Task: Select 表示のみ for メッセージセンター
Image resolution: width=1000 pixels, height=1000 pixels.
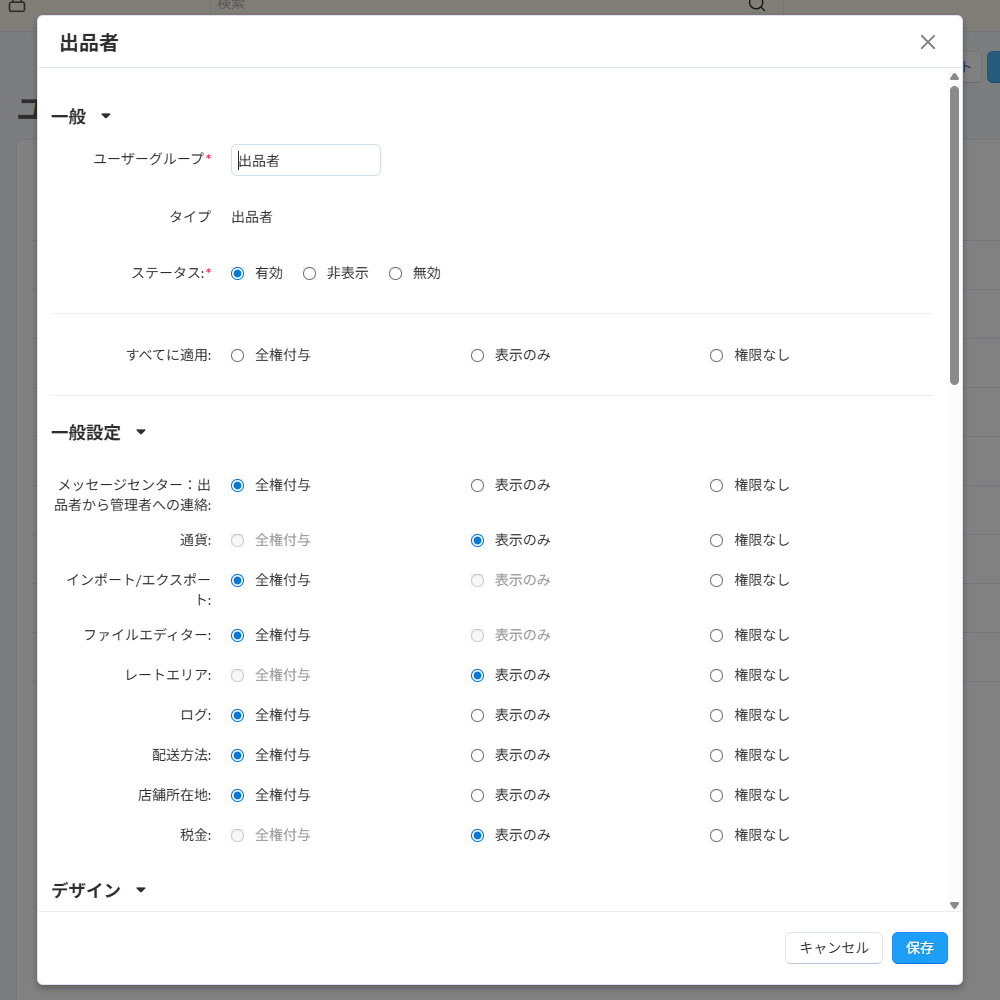Action: tap(478, 485)
